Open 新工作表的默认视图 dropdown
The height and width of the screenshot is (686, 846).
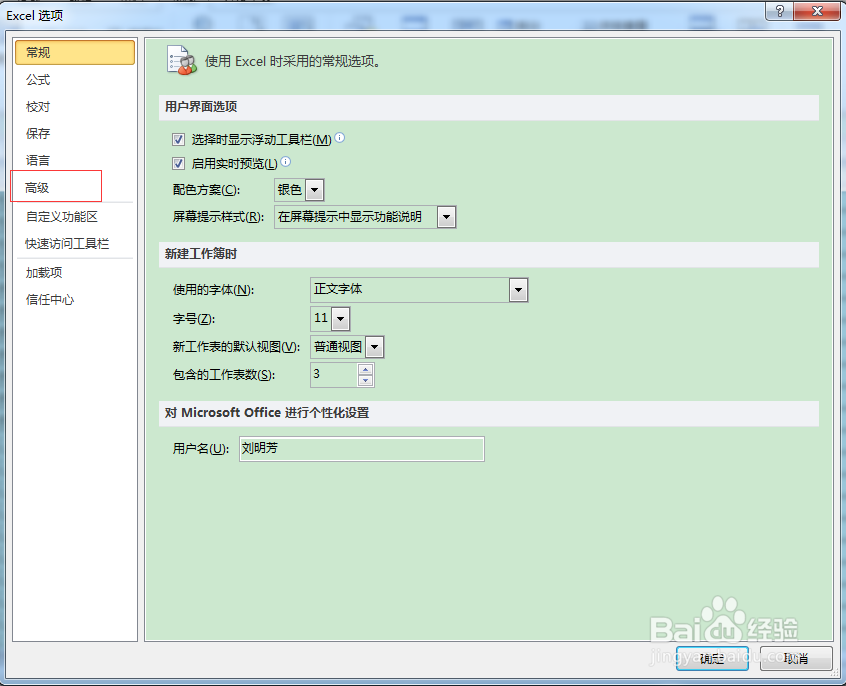pyautogui.click(x=374, y=347)
